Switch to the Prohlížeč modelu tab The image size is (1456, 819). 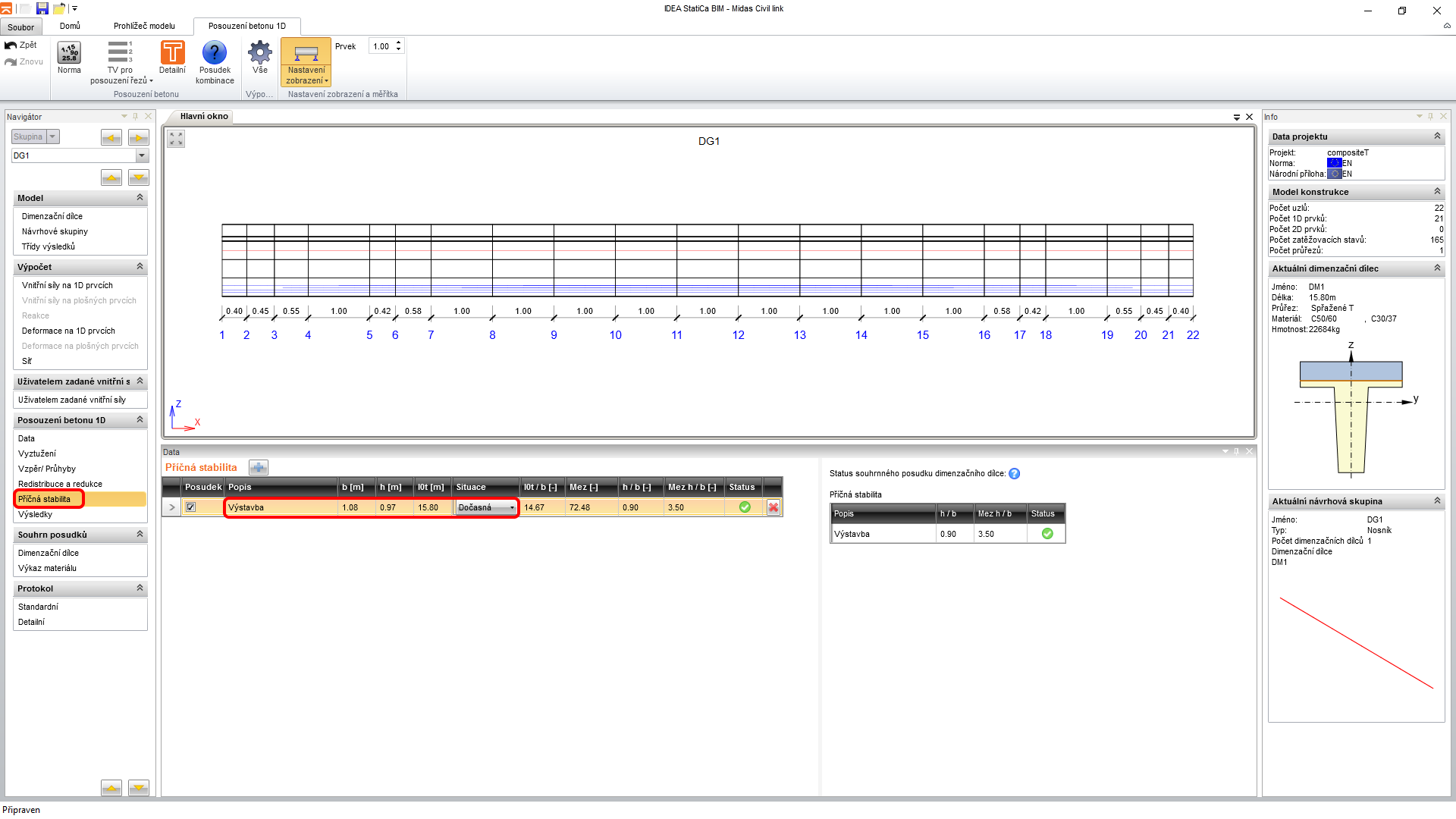click(144, 26)
